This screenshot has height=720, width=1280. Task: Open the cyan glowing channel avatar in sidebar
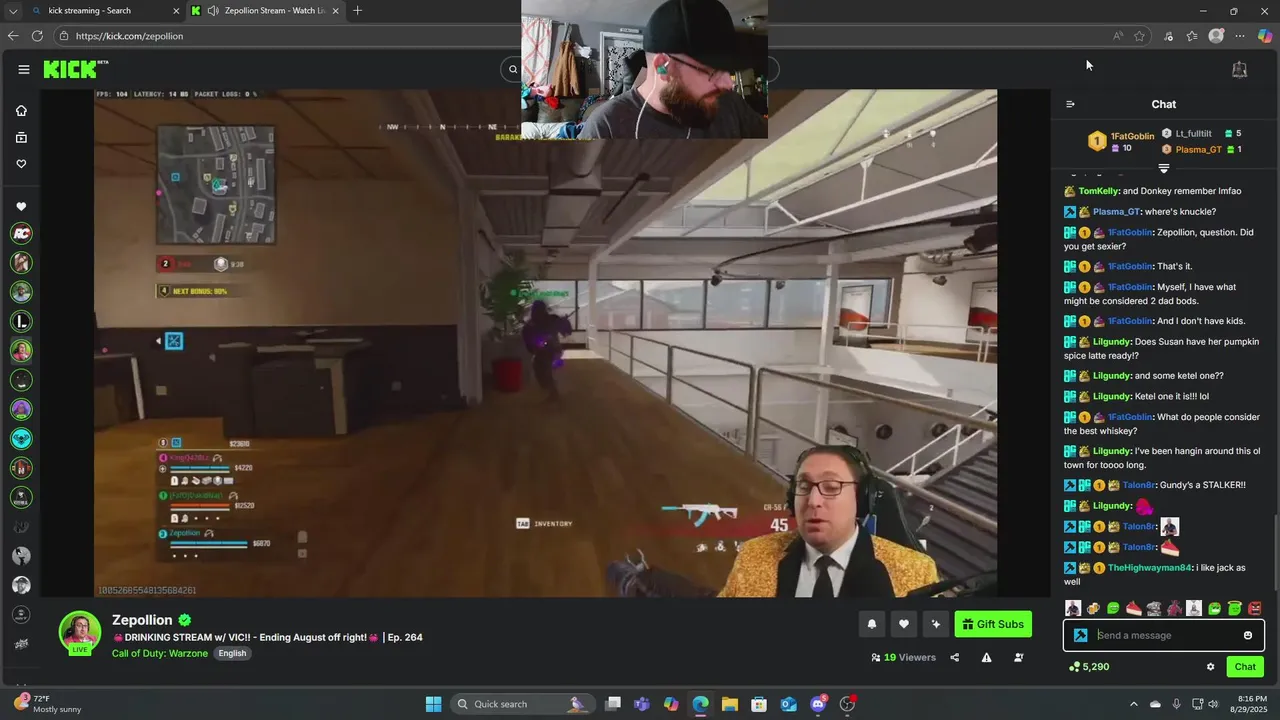tap(21, 438)
